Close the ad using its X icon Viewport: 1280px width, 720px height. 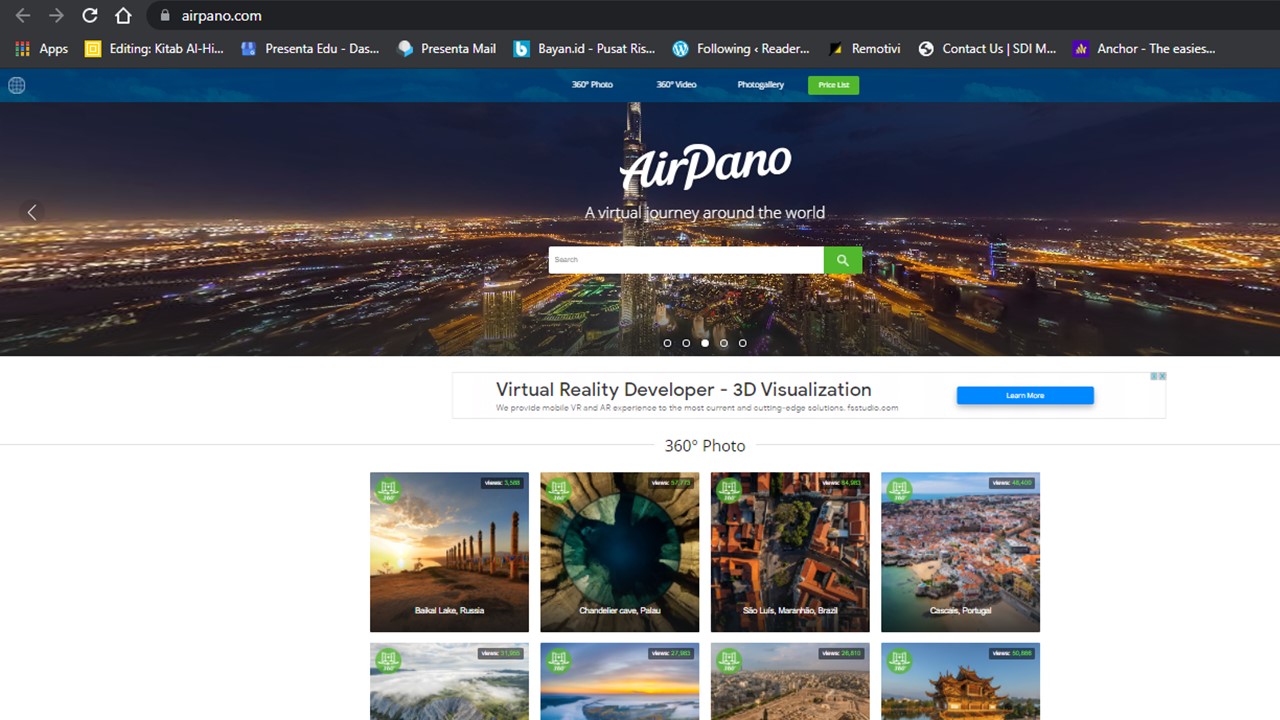click(1162, 376)
